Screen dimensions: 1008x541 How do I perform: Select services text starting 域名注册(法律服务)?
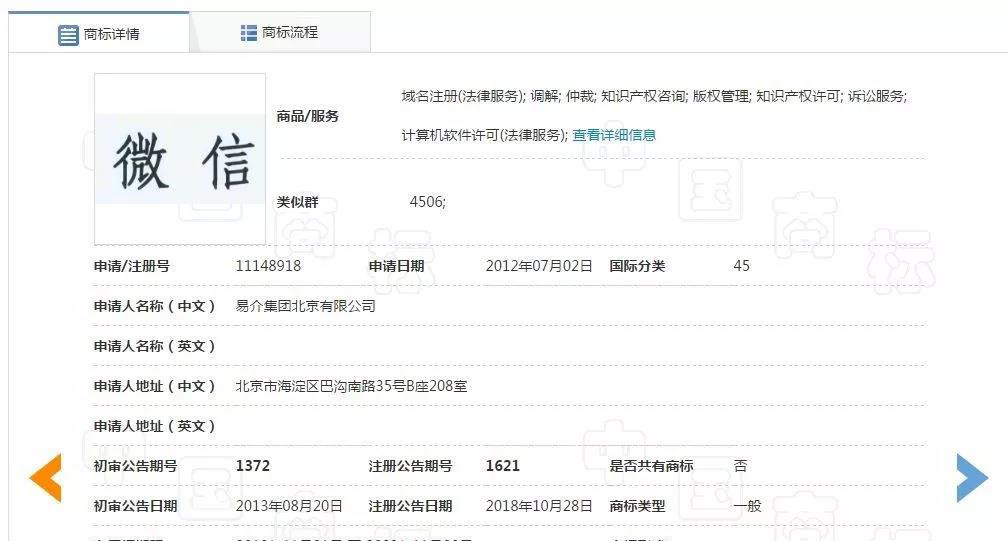pos(654,96)
